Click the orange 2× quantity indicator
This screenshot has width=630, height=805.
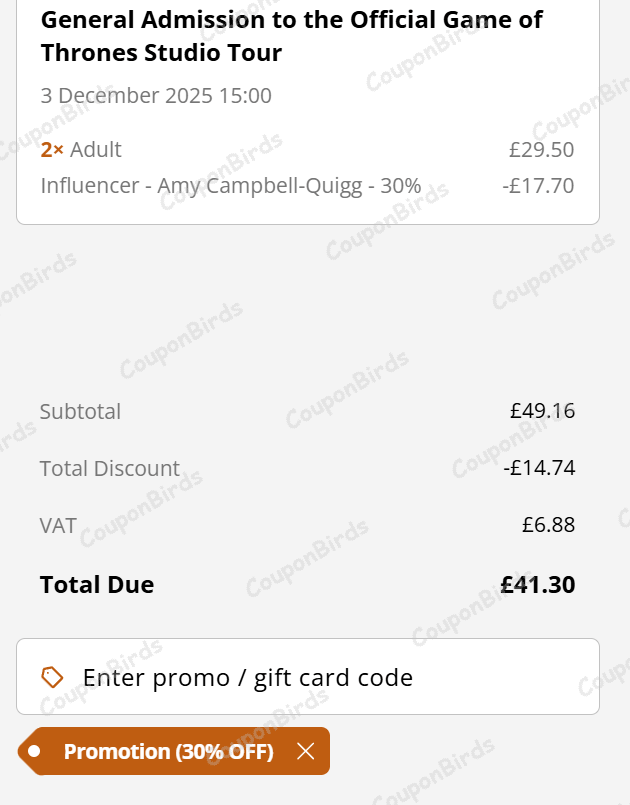tap(52, 150)
